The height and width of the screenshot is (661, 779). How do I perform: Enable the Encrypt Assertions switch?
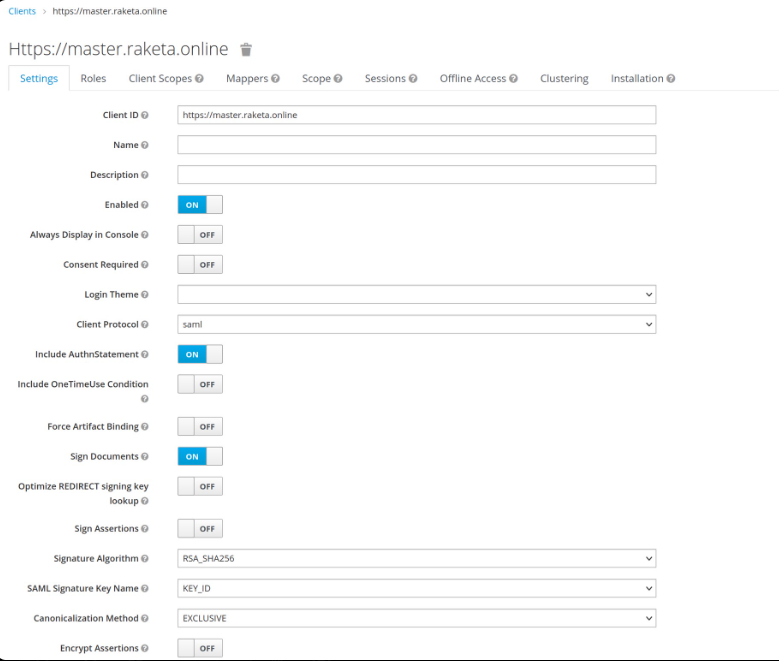[200, 648]
